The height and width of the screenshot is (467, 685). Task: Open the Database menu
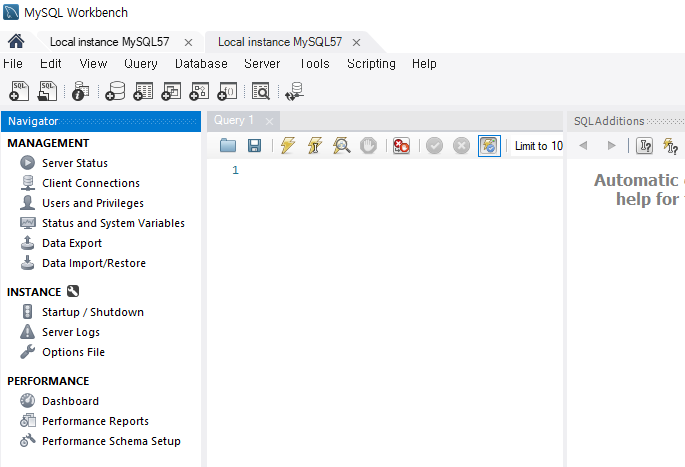pyautogui.click(x=201, y=64)
